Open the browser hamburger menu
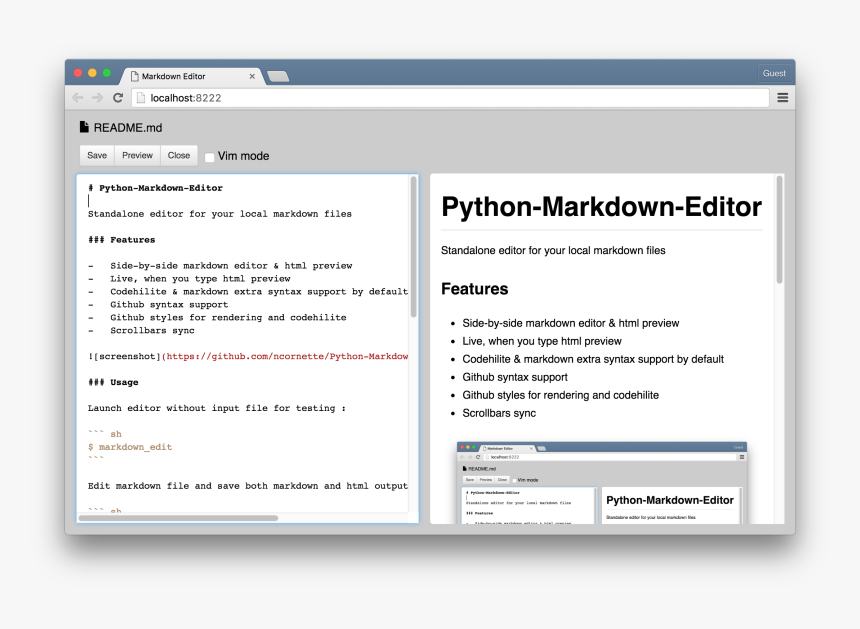860x629 pixels. pyautogui.click(x=783, y=98)
